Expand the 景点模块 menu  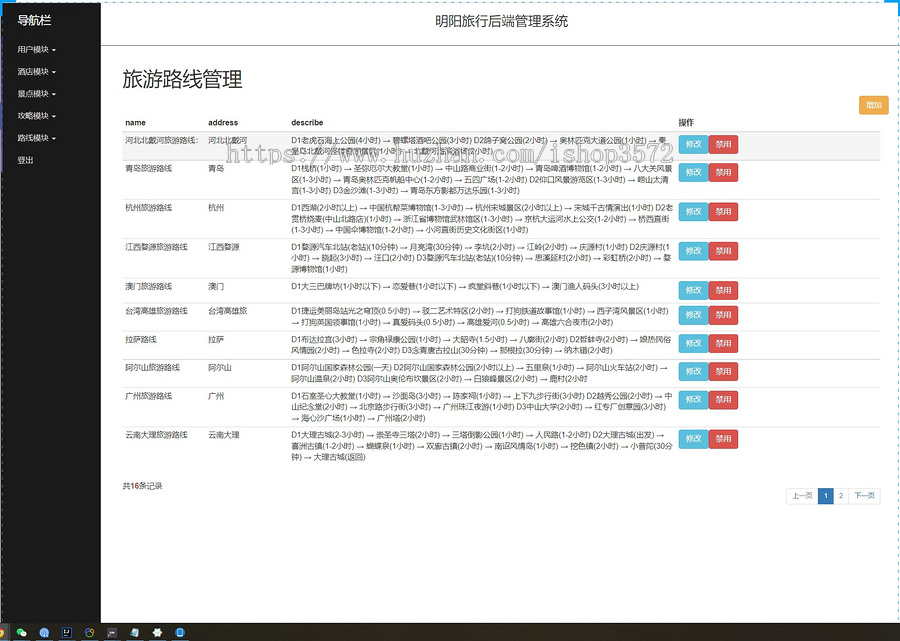(36, 94)
